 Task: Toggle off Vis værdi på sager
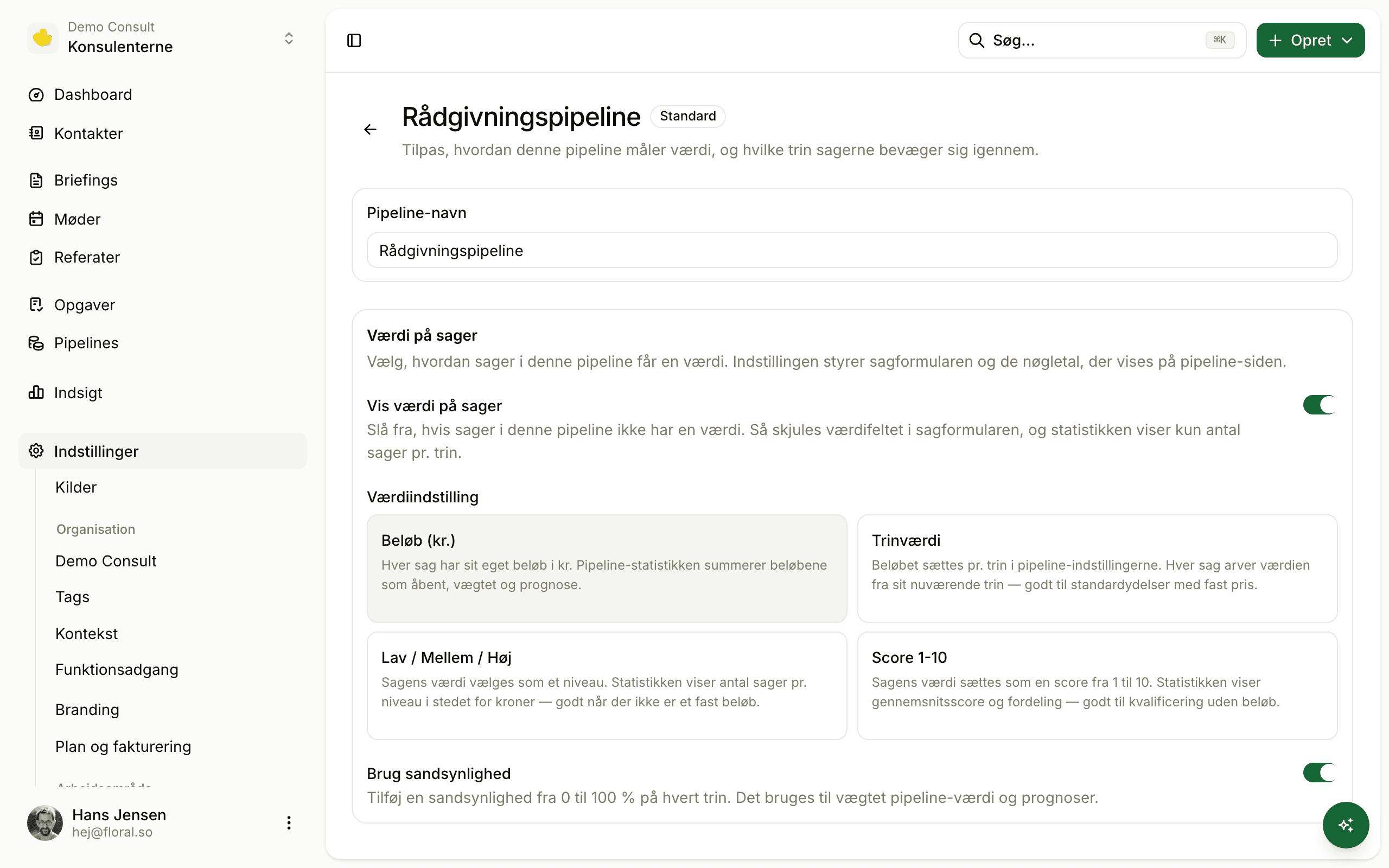[x=1320, y=405]
